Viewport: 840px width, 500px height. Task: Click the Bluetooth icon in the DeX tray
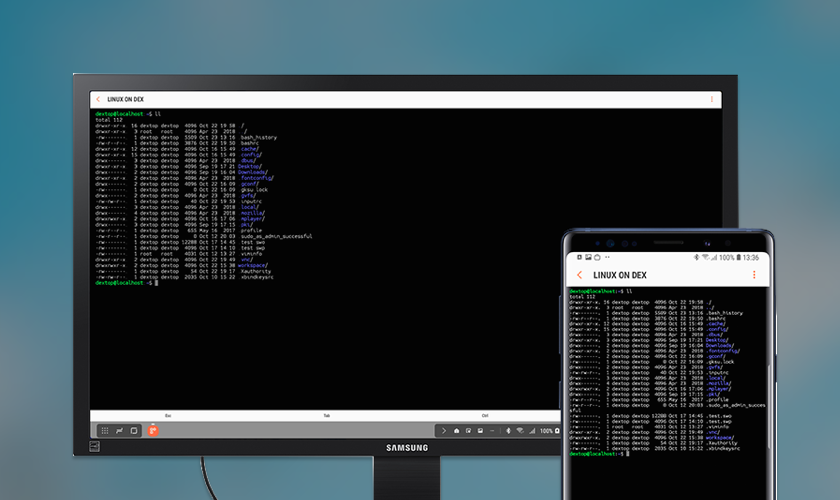click(x=508, y=430)
